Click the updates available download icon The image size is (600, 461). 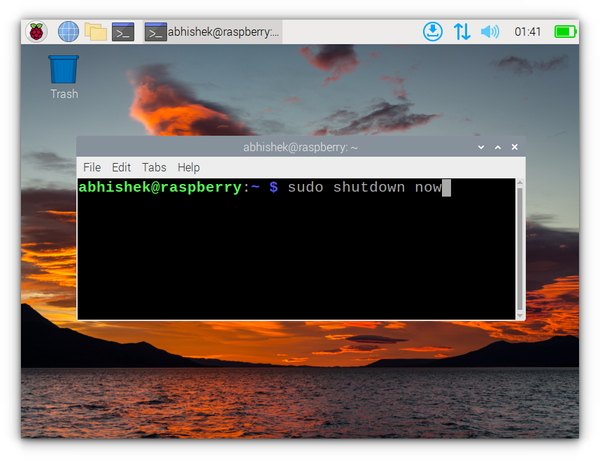tap(432, 32)
